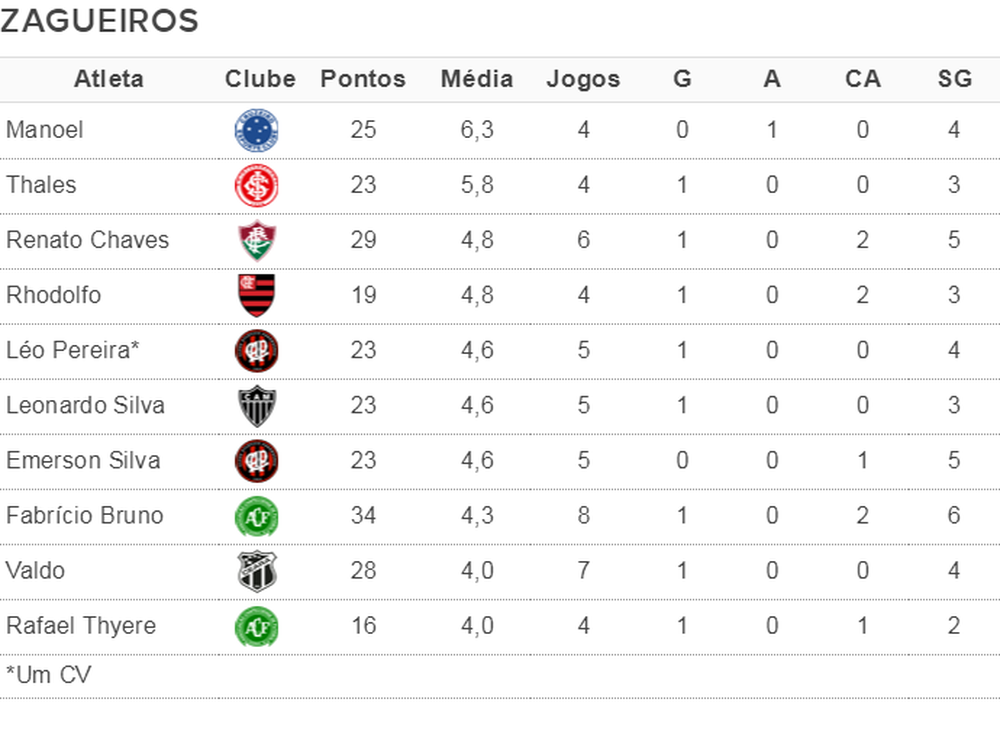Screen dimensions: 1000x741
Task: Click the ZAGUEIROS section title
Action: [99, 21]
